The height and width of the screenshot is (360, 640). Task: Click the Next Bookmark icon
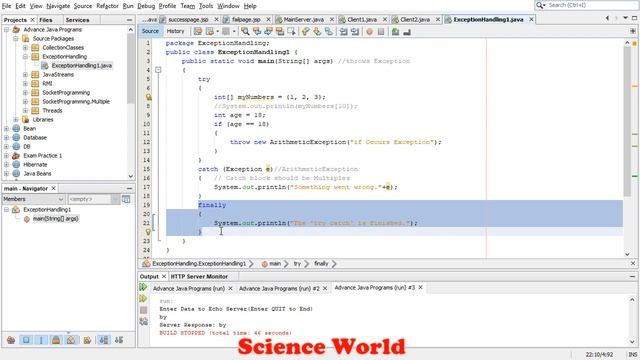pyautogui.click(x=317, y=31)
